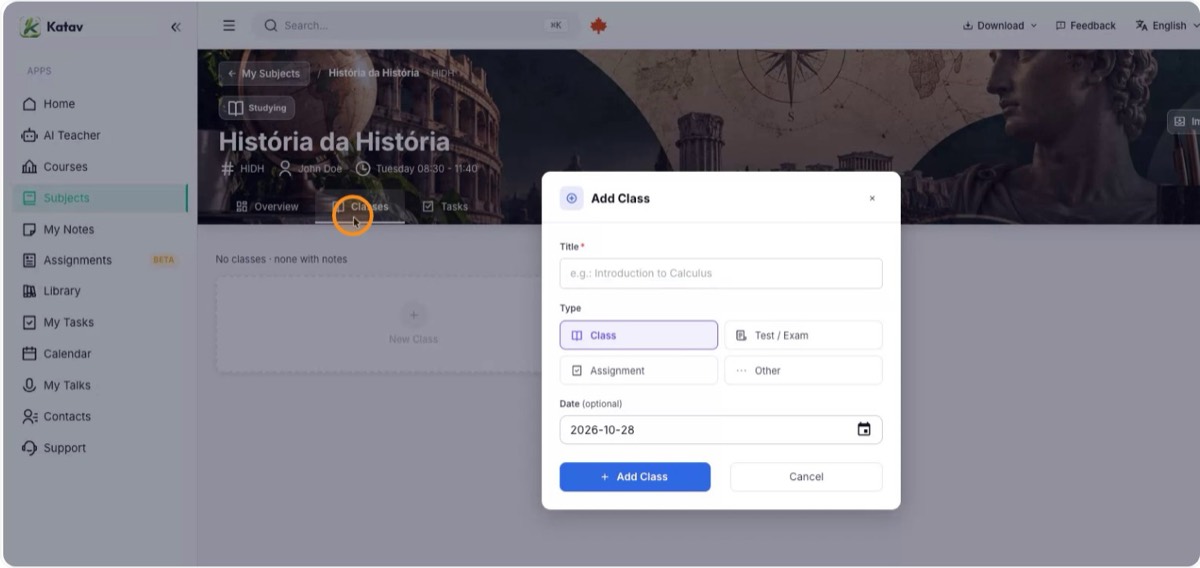Close the Add Class dialog
Viewport: 1200px width, 568px height.
coord(872,198)
